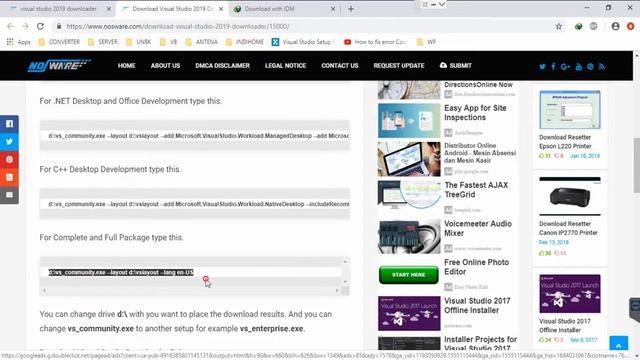Share on Facebook via left sidebar
Image resolution: width=640 pixels, height=360 pixels.
pos(9,124)
